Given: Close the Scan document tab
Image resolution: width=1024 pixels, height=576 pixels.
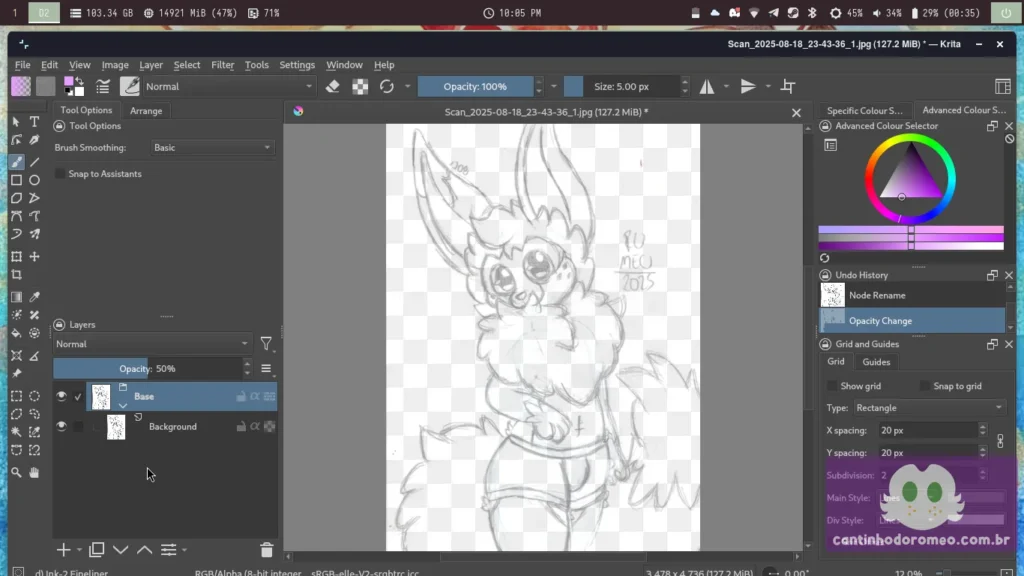Looking at the screenshot, I should pos(796,112).
